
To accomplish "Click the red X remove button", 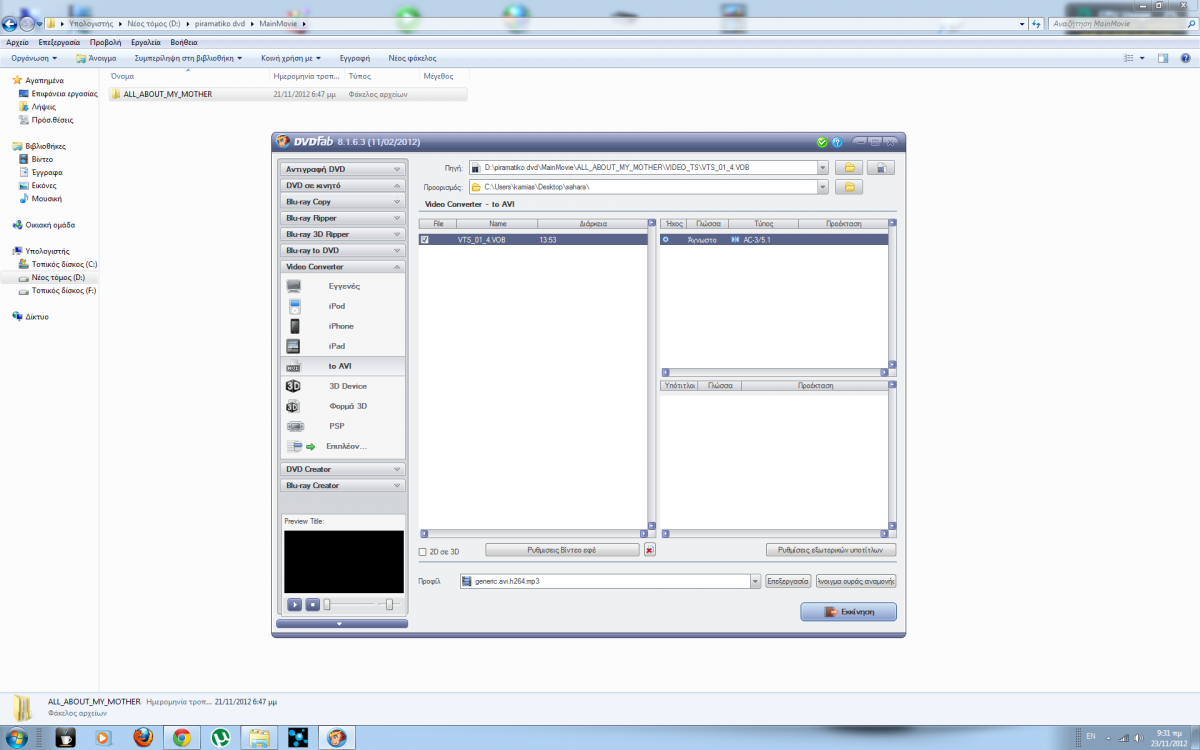I will pyautogui.click(x=650, y=550).
